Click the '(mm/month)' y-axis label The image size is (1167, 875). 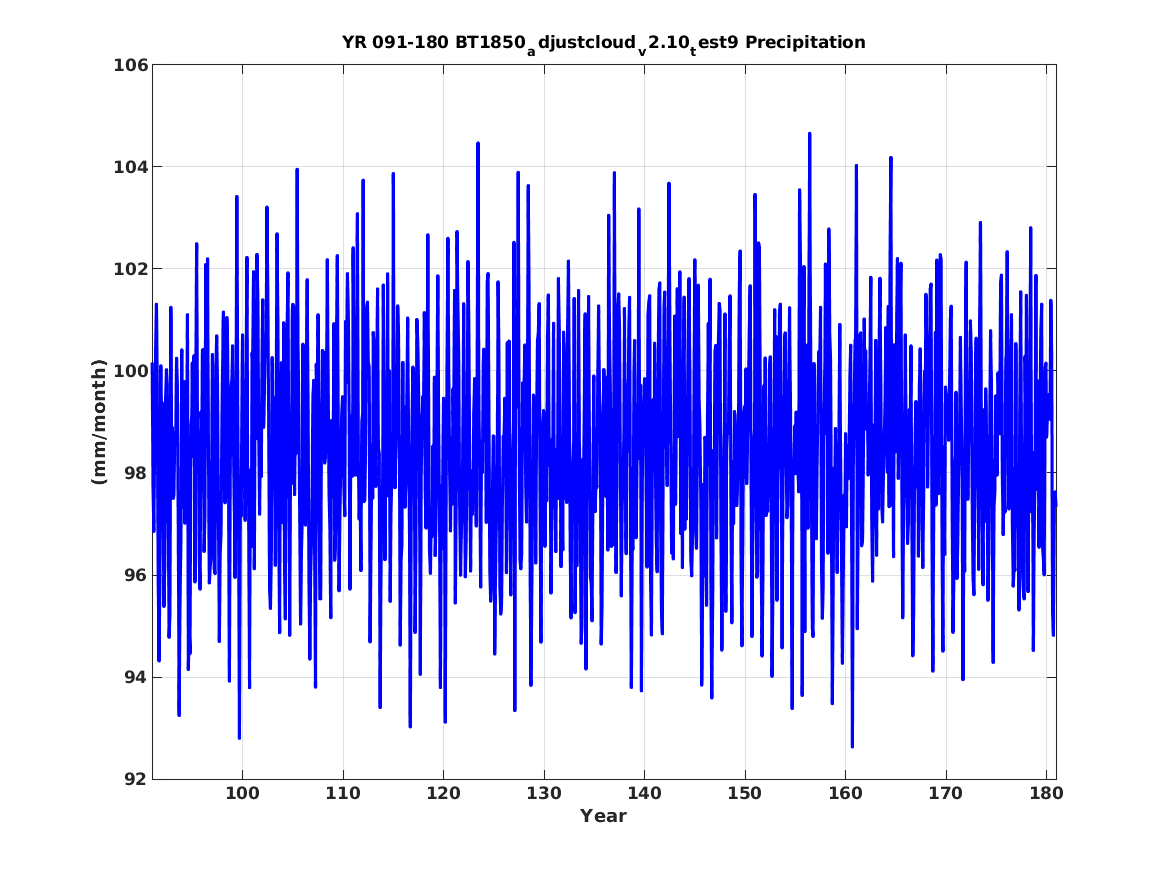pos(99,422)
